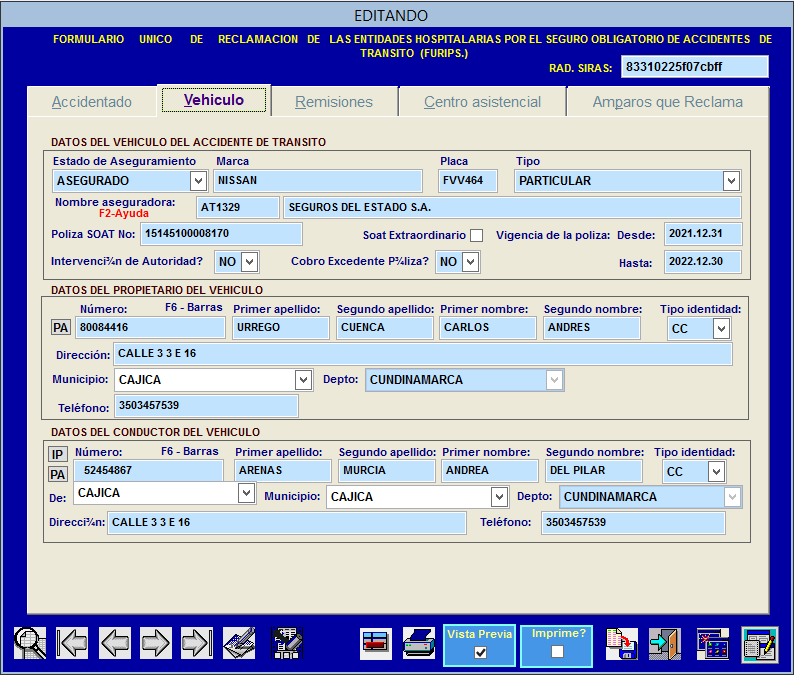
Task: Click the Poliza SOAT No field
Action: (x=221, y=234)
